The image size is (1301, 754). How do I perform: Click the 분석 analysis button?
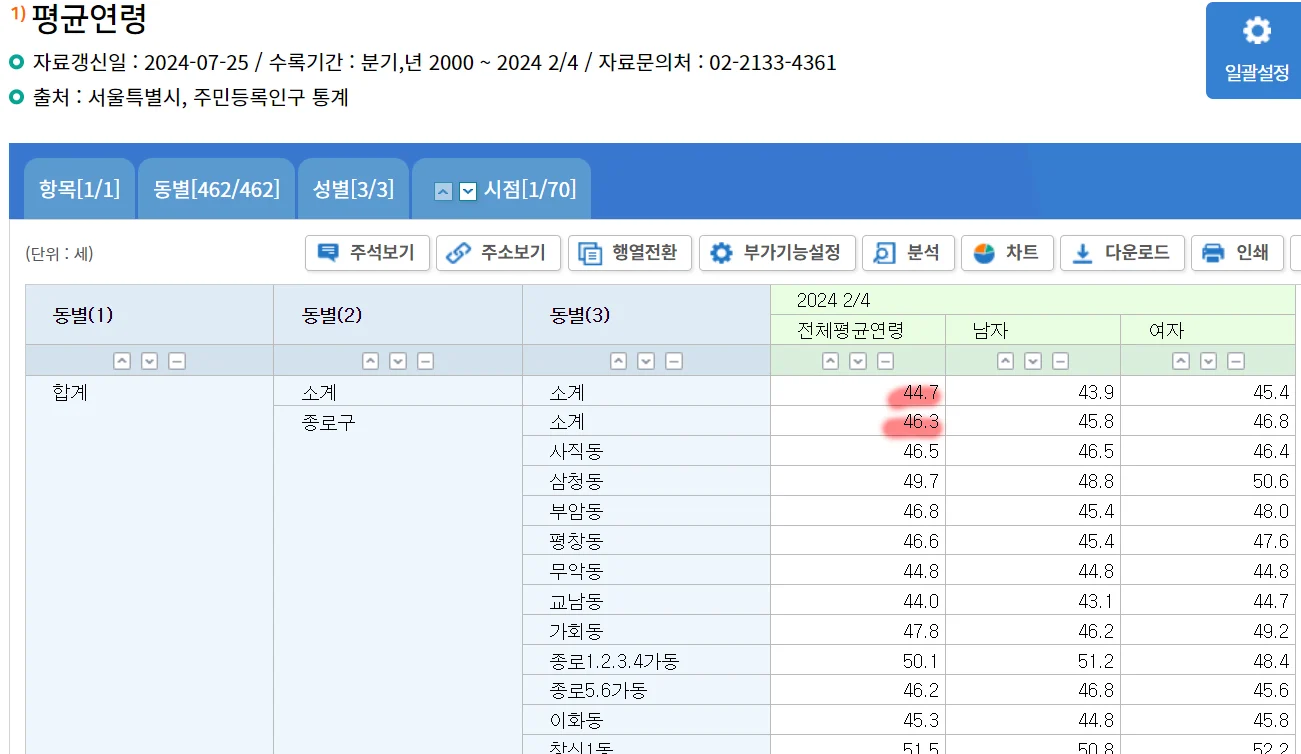pos(908,253)
